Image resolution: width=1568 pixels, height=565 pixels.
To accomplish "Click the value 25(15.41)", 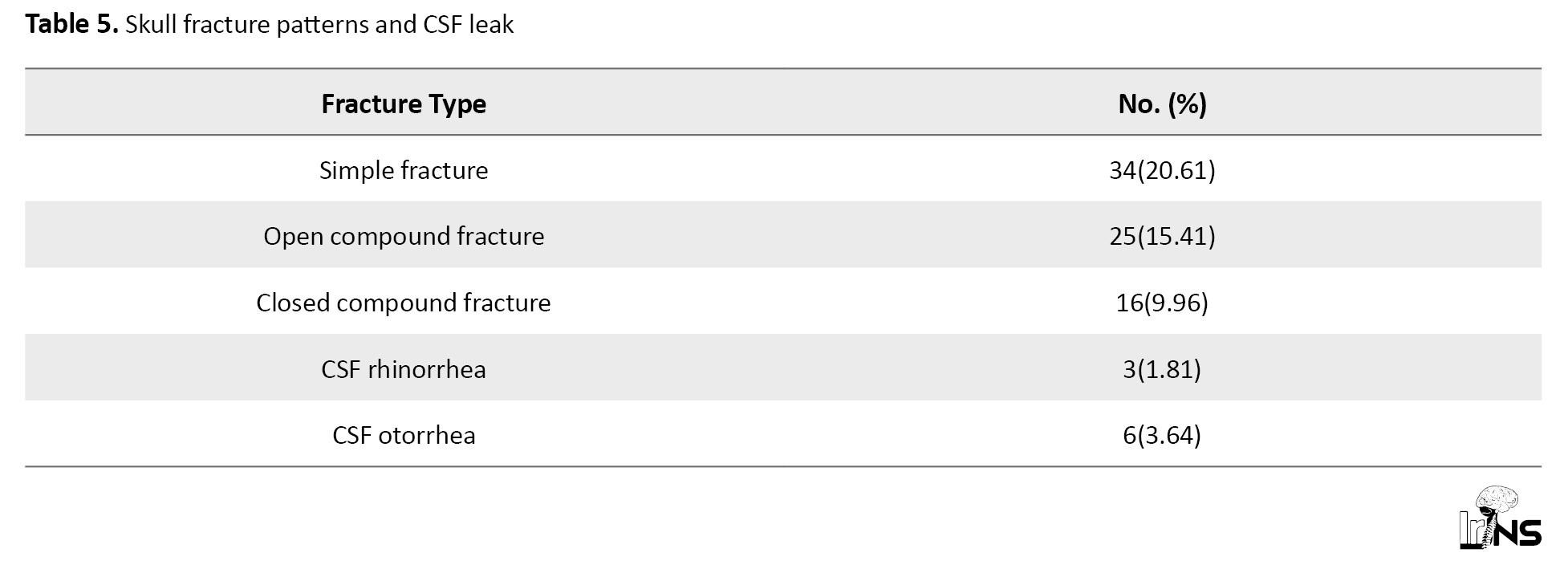I will (1162, 236).
